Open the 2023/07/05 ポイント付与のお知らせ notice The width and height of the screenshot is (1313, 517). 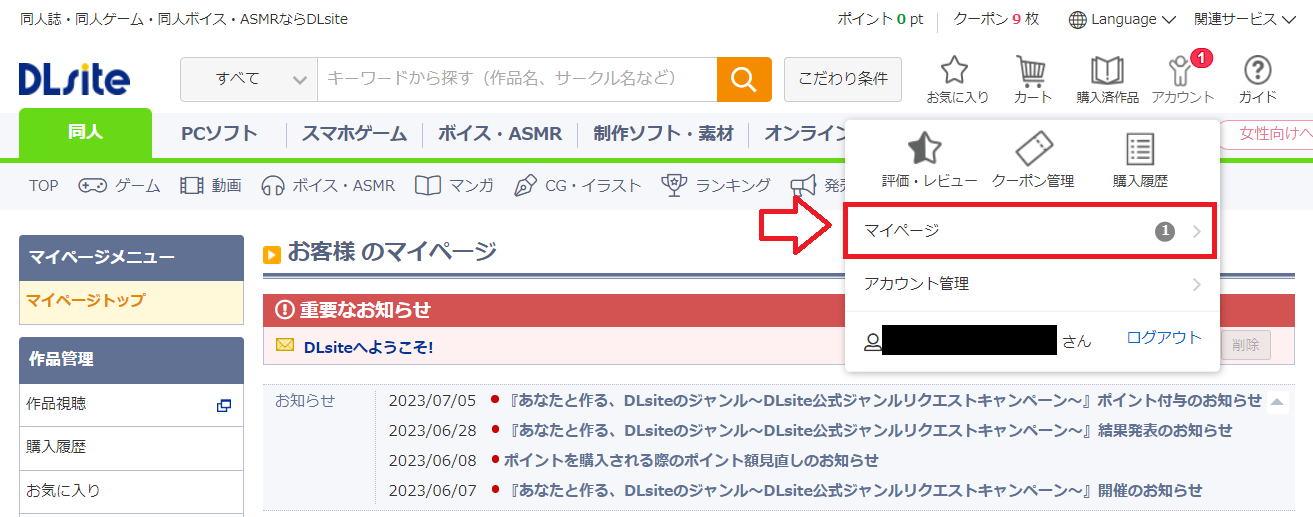[x=885, y=400]
